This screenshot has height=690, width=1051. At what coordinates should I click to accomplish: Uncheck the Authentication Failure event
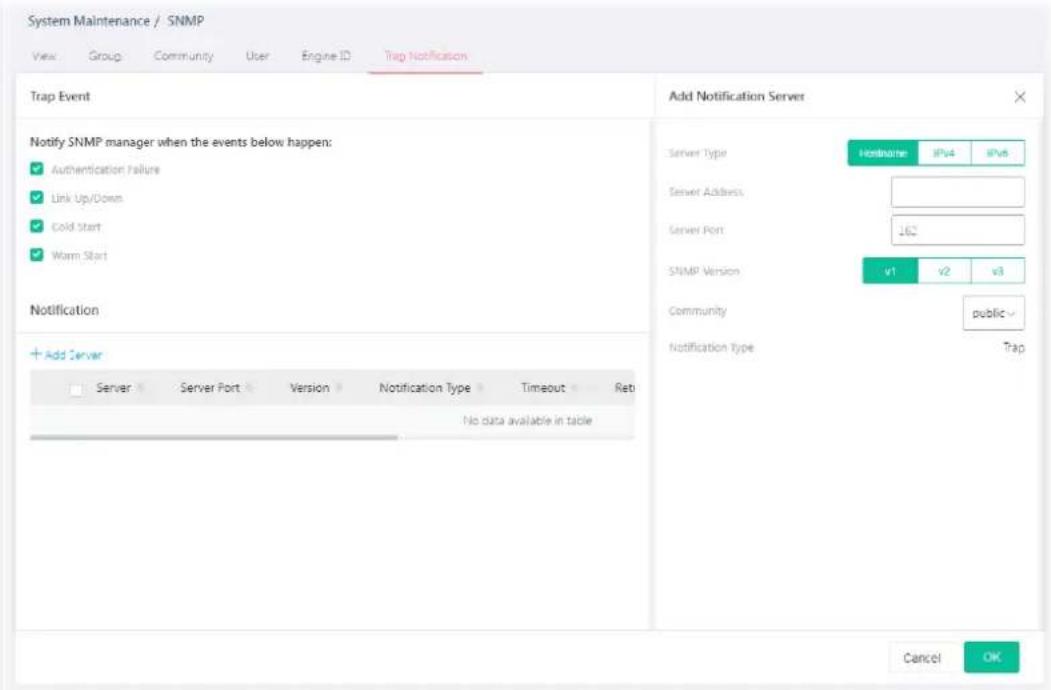tap(37, 169)
